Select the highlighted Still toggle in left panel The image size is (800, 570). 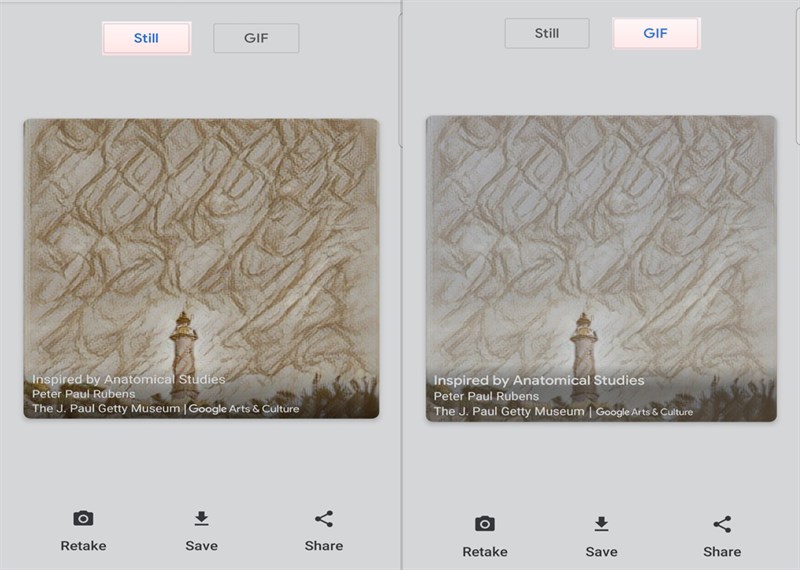pos(146,38)
